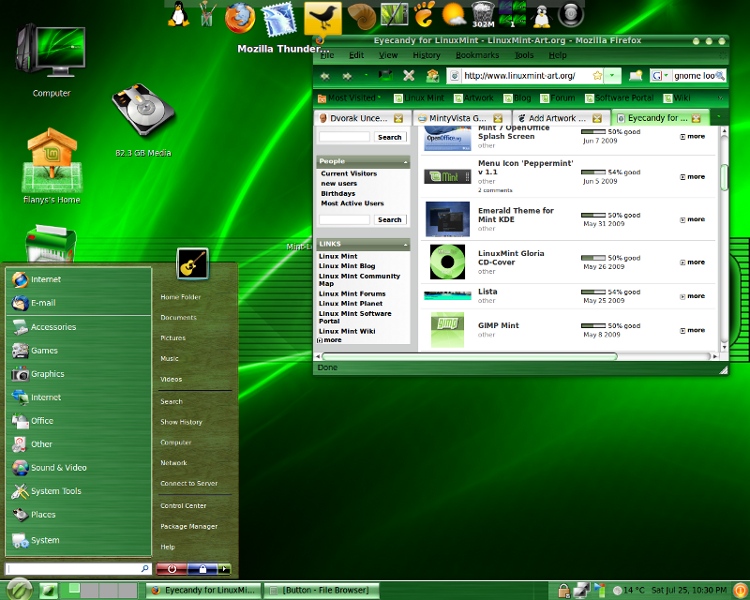Screen dimensions: 750x600
Task: Click Control Center in menu
Action: (183, 506)
